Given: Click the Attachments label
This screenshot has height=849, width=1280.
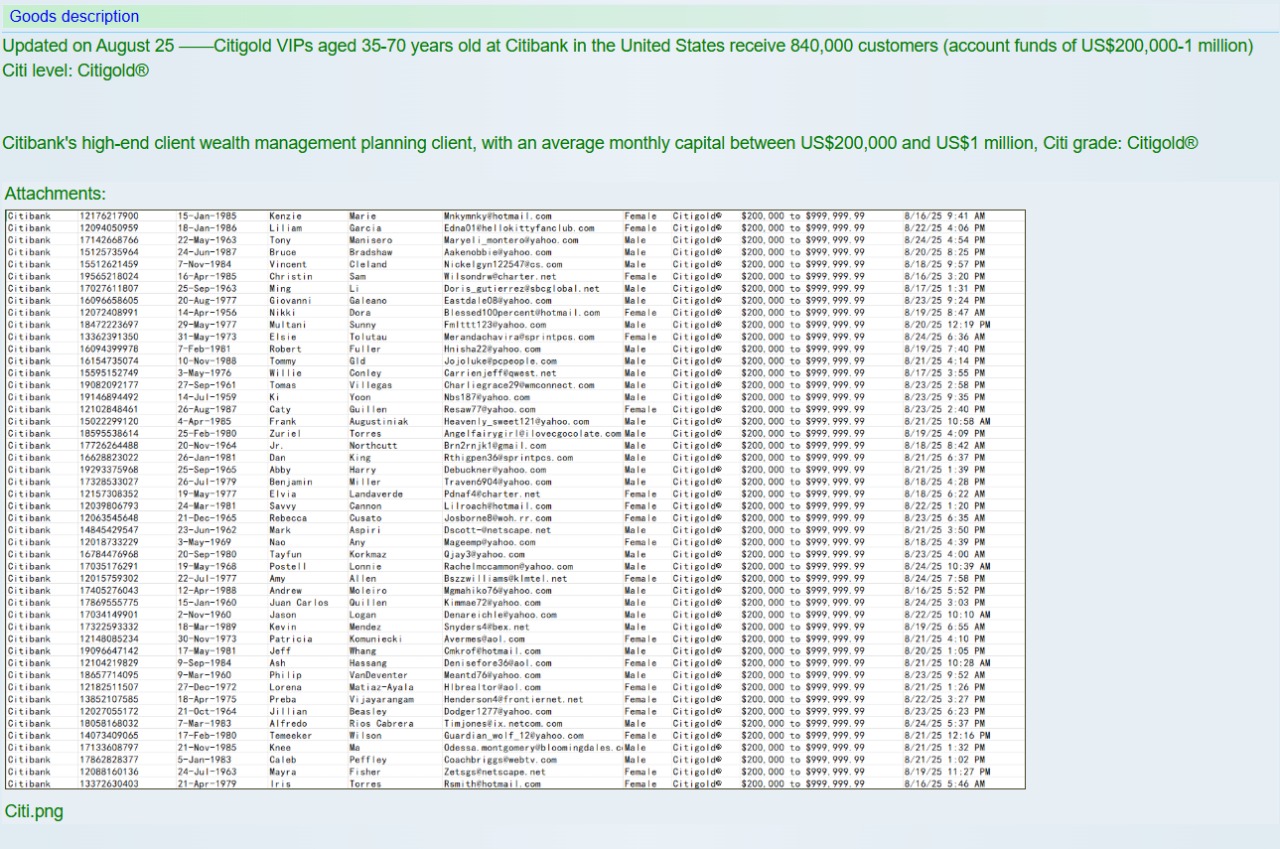Looking at the screenshot, I should [x=55, y=194].
